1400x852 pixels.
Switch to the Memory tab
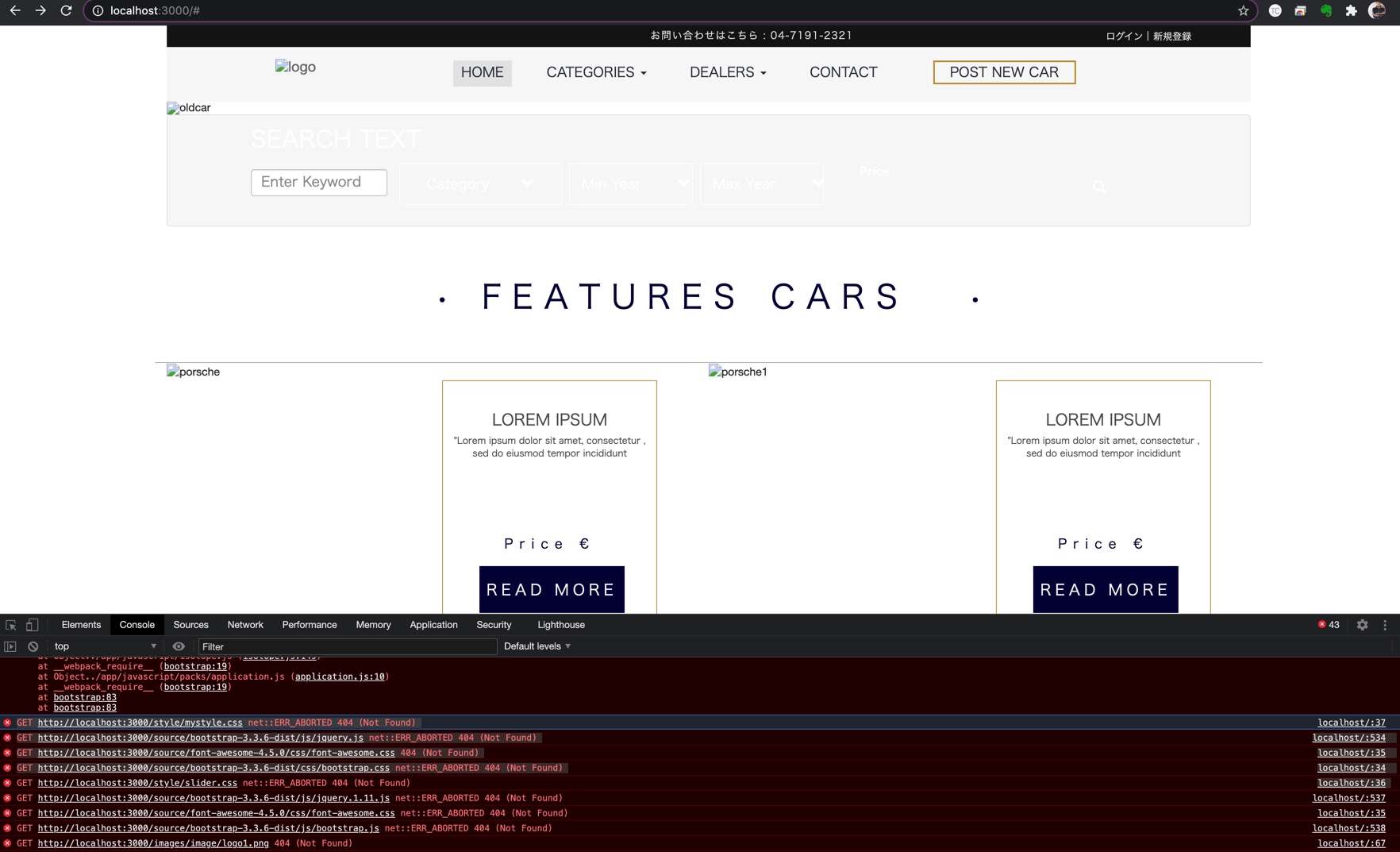click(x=373, y=625)
